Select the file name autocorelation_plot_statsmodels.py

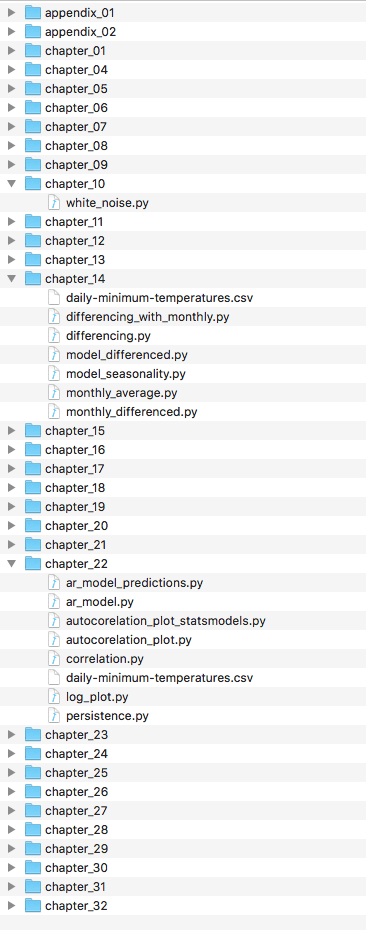[166, 621]
